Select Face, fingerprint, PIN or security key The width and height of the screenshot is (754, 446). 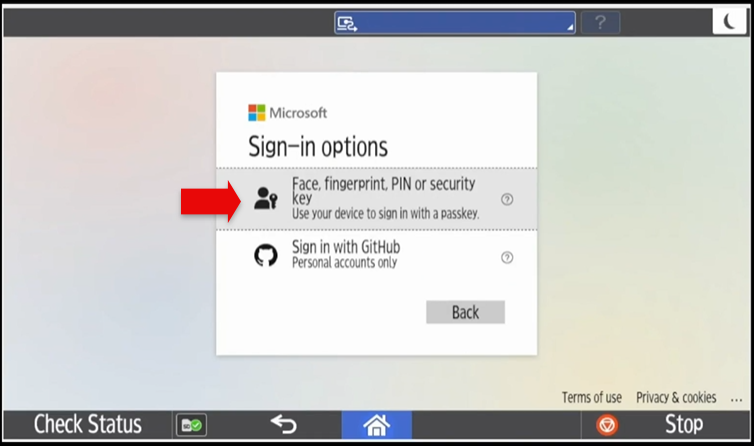tap(377, 199)
